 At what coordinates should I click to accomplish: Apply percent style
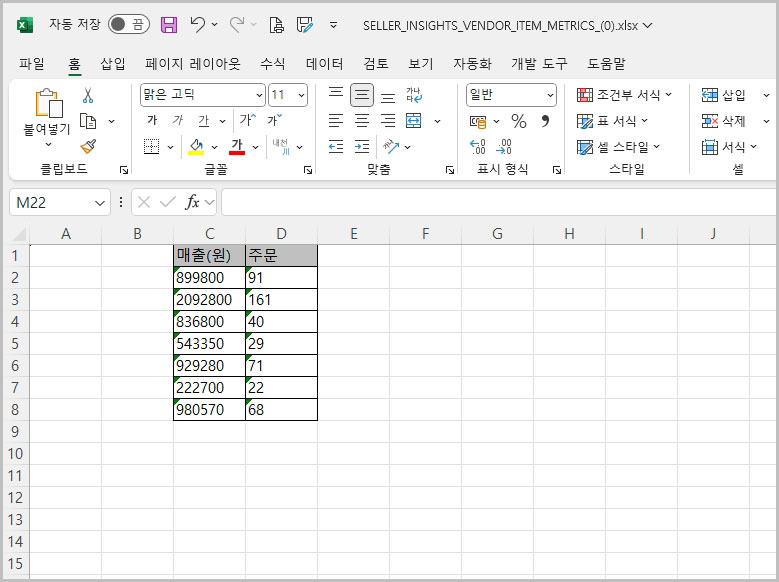pos(519,121)
